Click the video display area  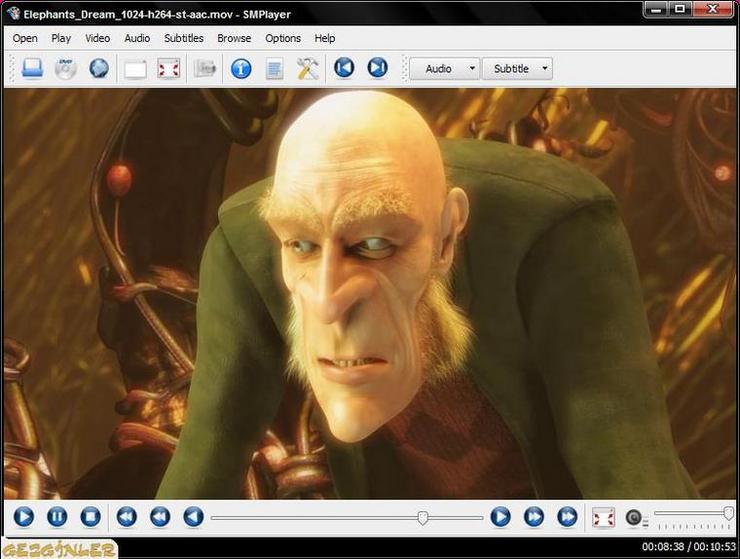[x=370, y=294]
